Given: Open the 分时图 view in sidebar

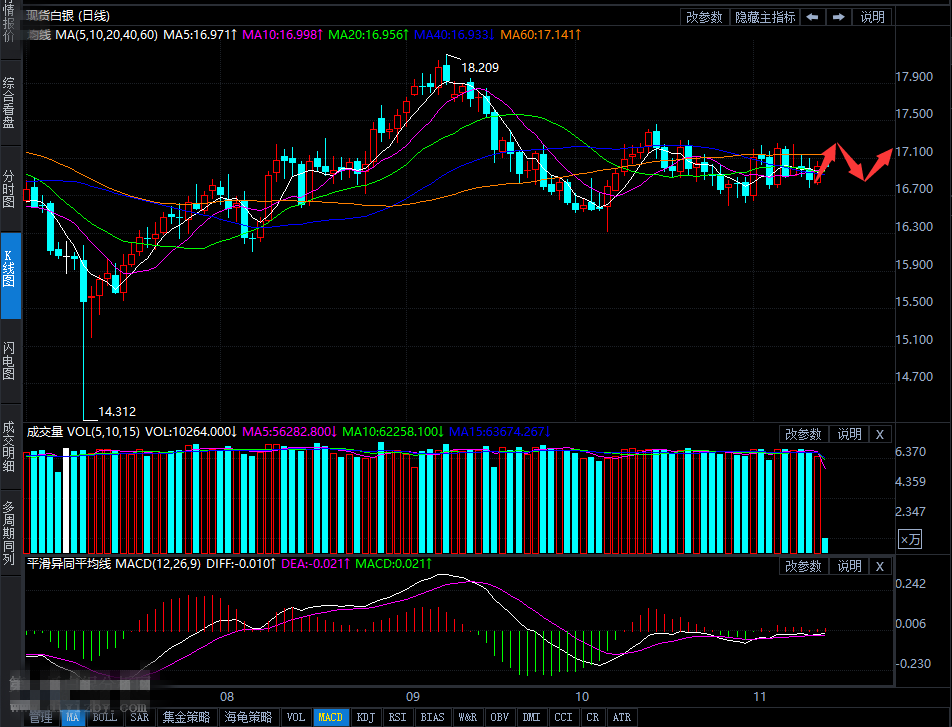Looking at the screenshot, I should pyautogui.click(x=10, y=188).
